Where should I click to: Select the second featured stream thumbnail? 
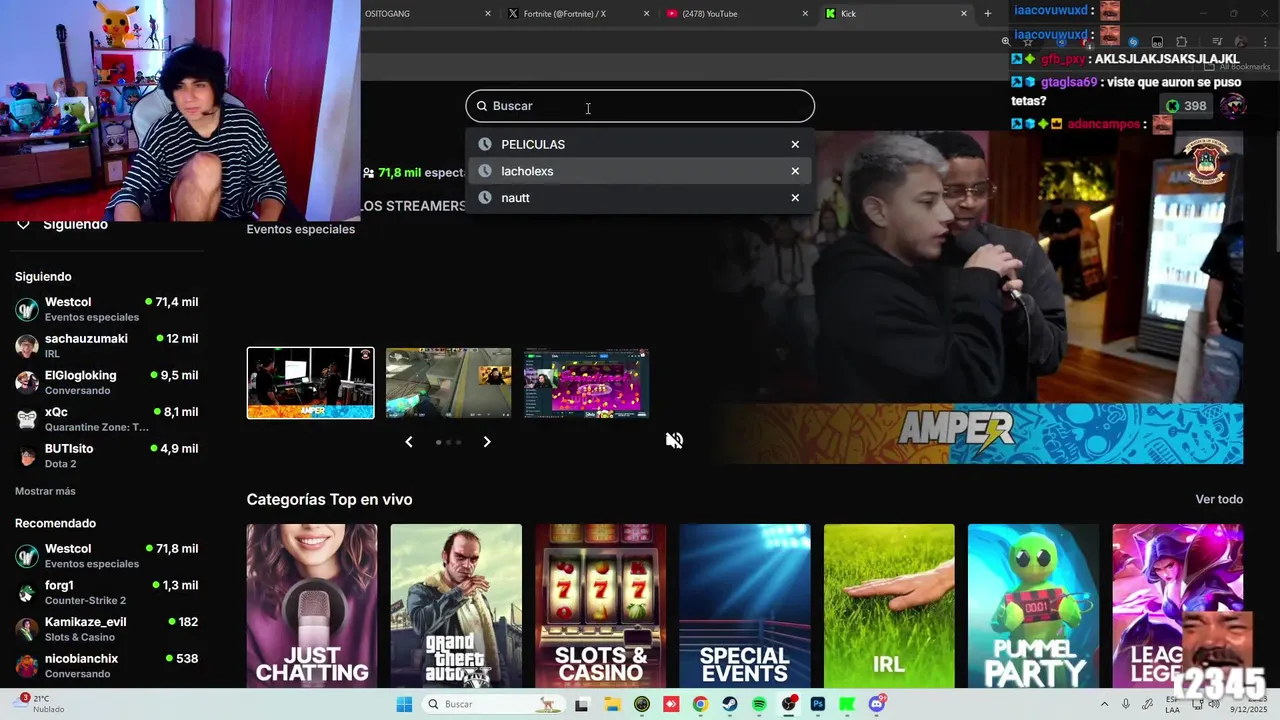(x=448, y=383)
